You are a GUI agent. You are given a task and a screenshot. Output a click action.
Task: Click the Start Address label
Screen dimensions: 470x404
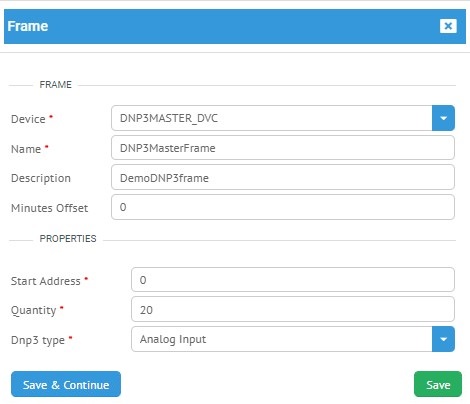[x=46, y=281]
